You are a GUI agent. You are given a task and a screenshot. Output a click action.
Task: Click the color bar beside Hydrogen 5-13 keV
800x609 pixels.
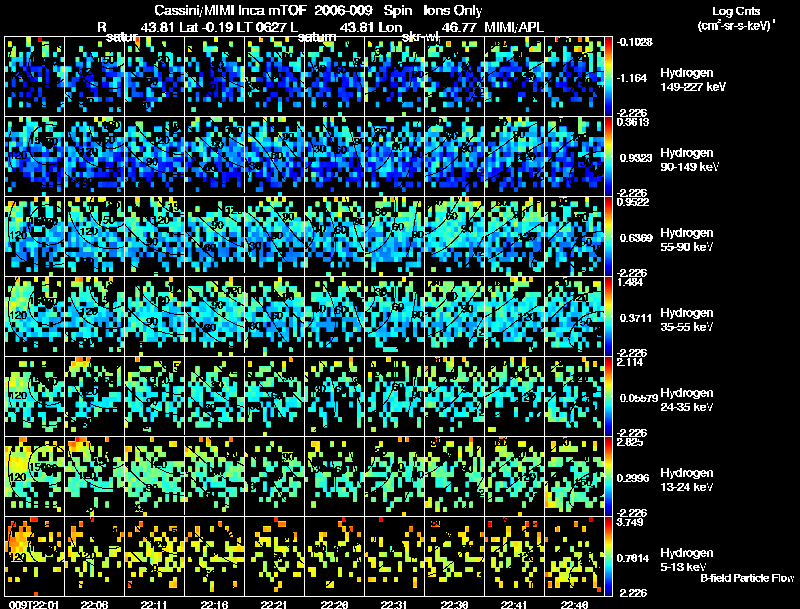point(608,556)
